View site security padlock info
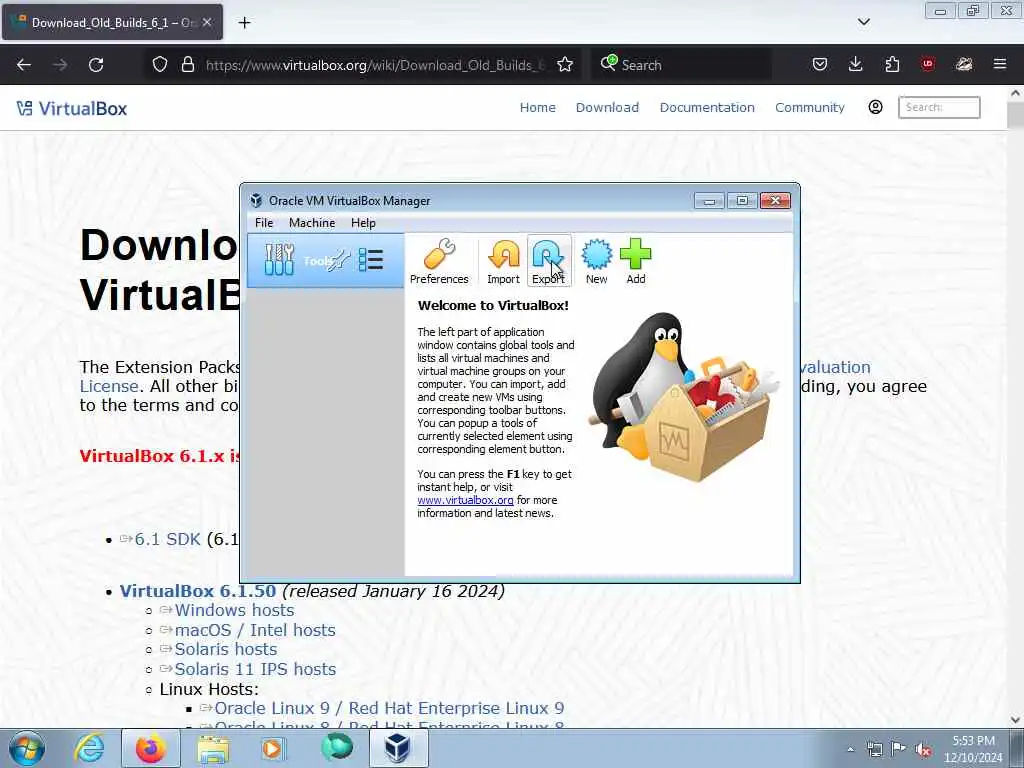The width and height of the screenshot is (1024, 768). click(x=187, y=65)
